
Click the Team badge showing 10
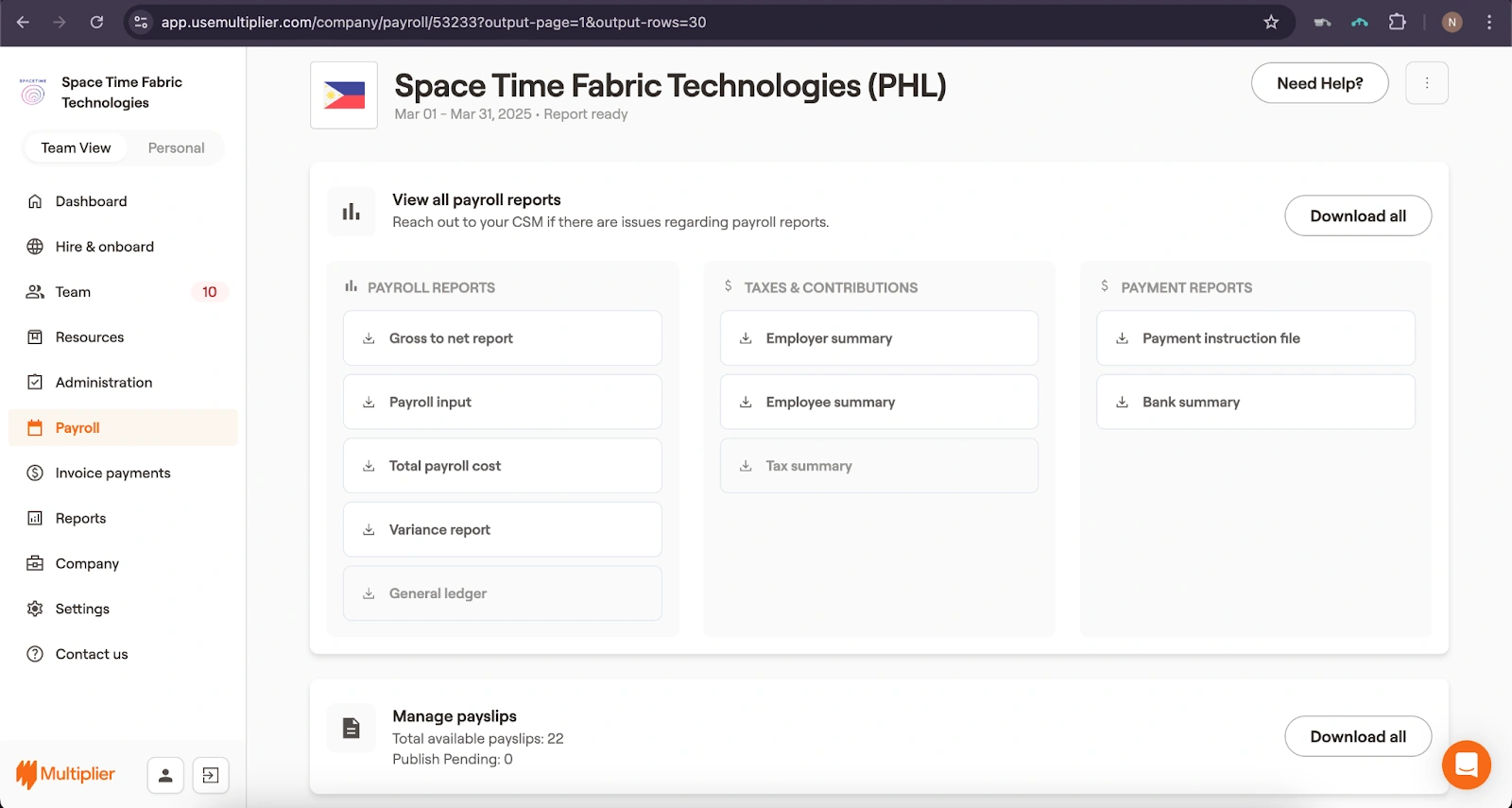coord(210,292)
